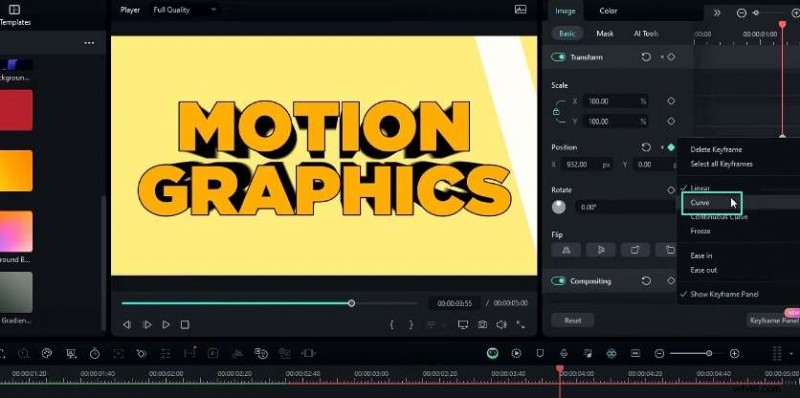Click the Reset button in the properties panel
Image resolution: width=800 pixels, height=398 pixels.
coord(572,320)
